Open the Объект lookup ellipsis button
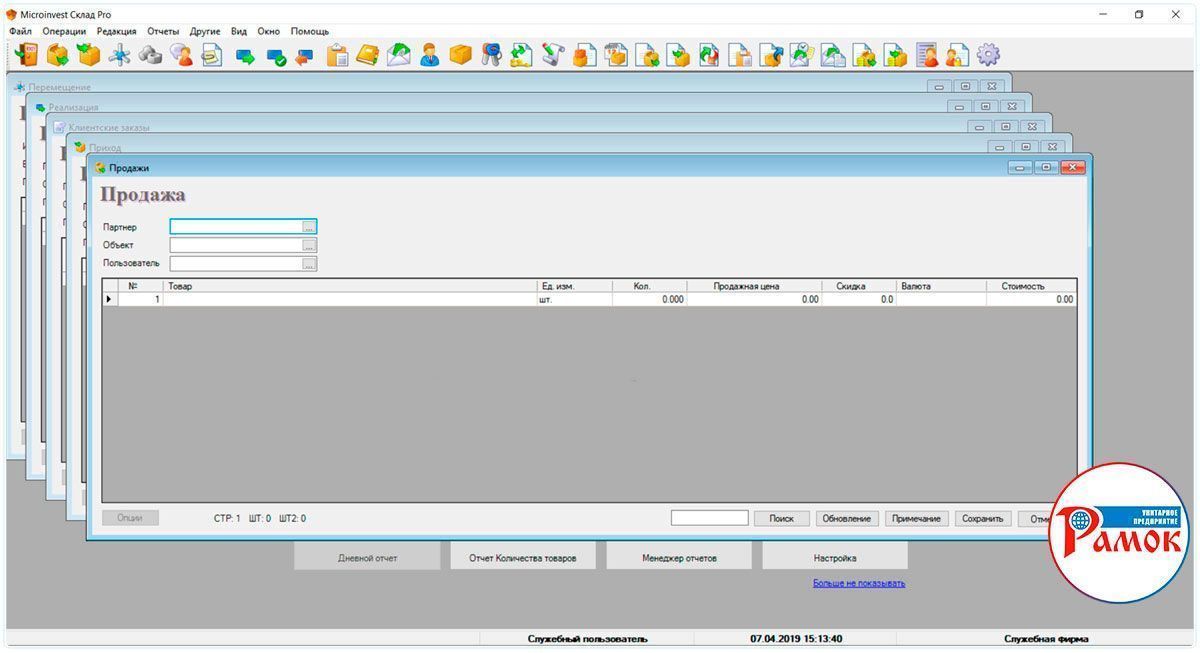Screen dimensions: 1200x653 pos(309,245)
